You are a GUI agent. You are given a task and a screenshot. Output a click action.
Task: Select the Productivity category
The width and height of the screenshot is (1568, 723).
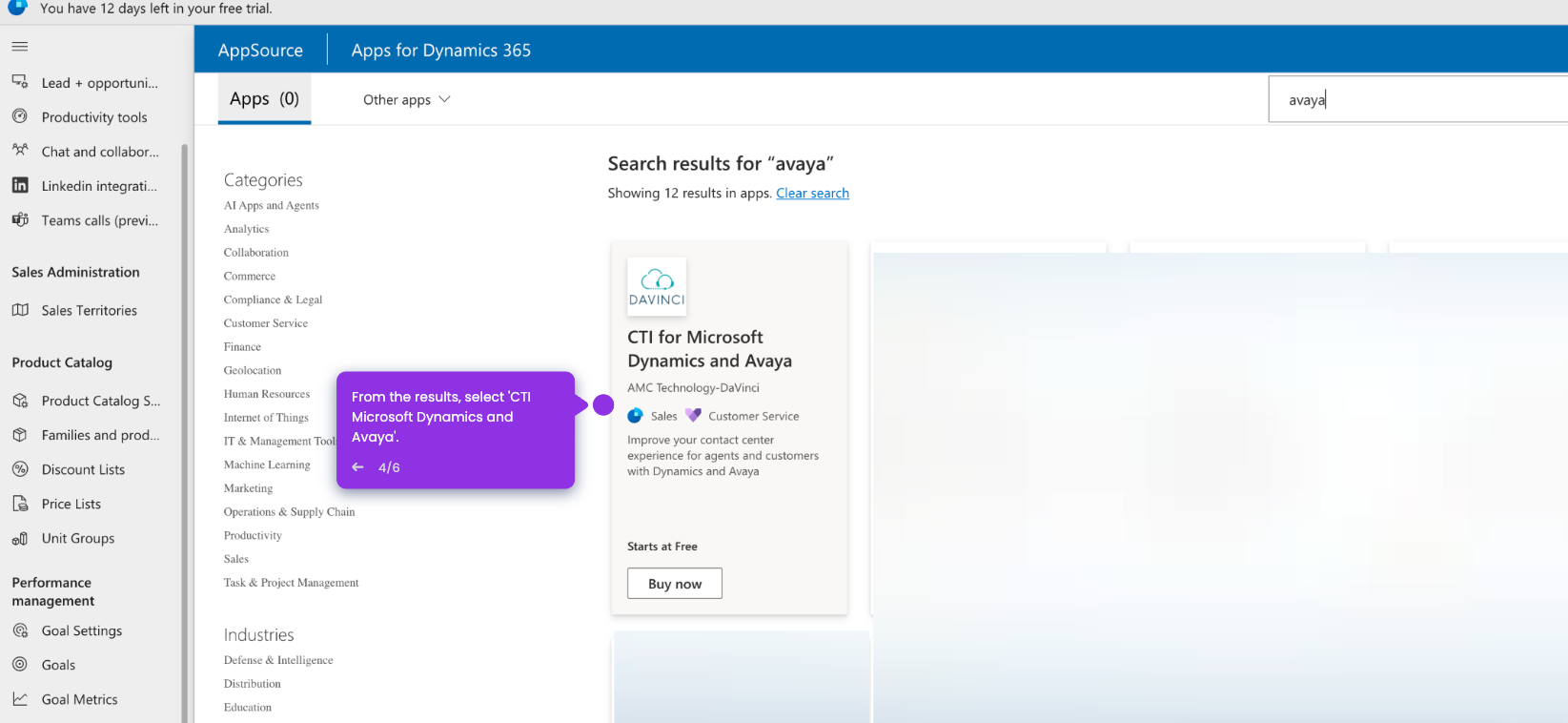coord(253,536)
